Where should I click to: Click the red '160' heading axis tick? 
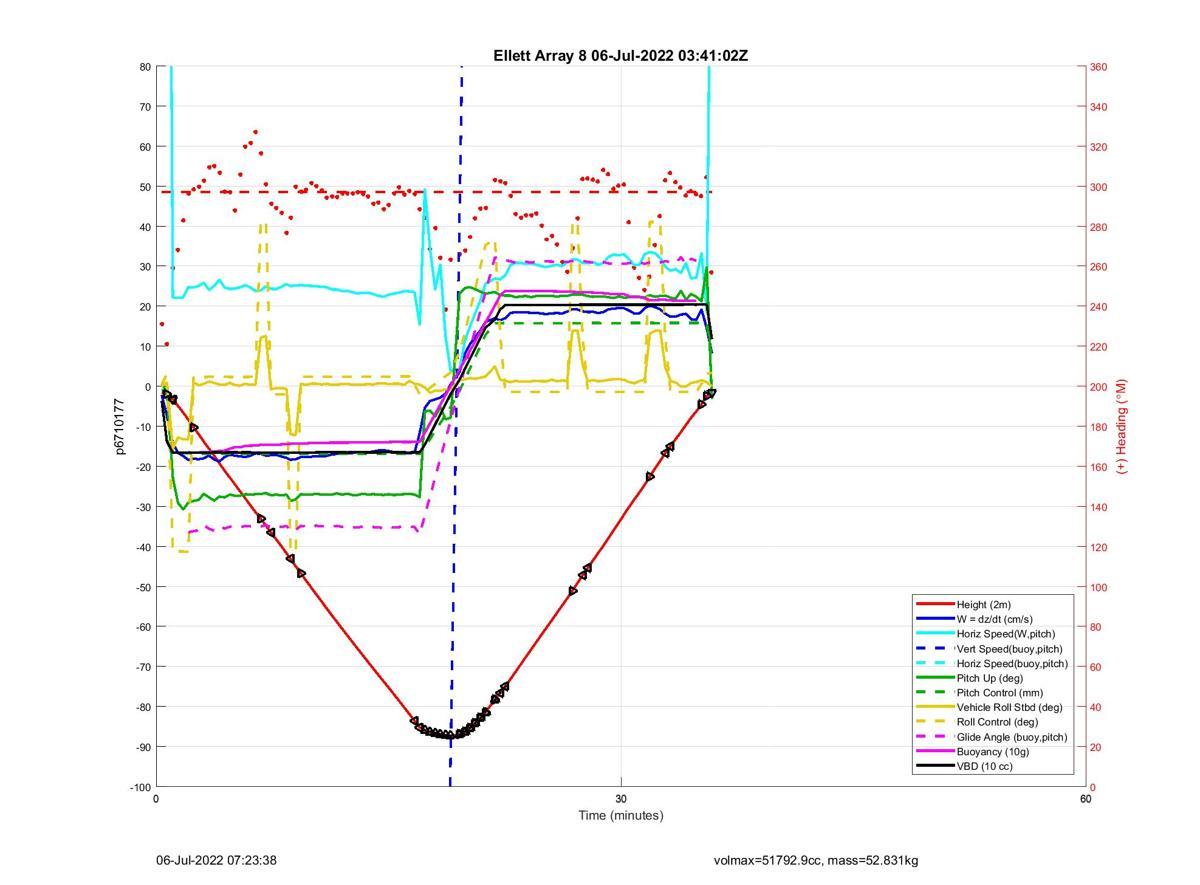pos(1098,467)
